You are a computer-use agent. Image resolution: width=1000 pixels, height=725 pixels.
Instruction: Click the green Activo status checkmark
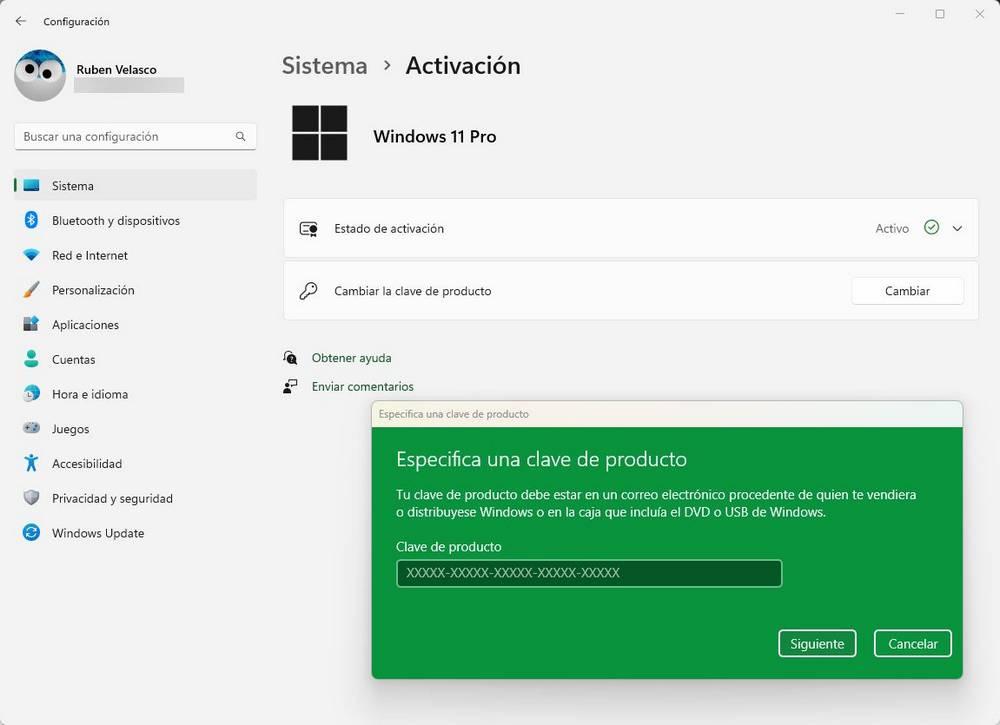pyautogui.click(x=930, y=228)
